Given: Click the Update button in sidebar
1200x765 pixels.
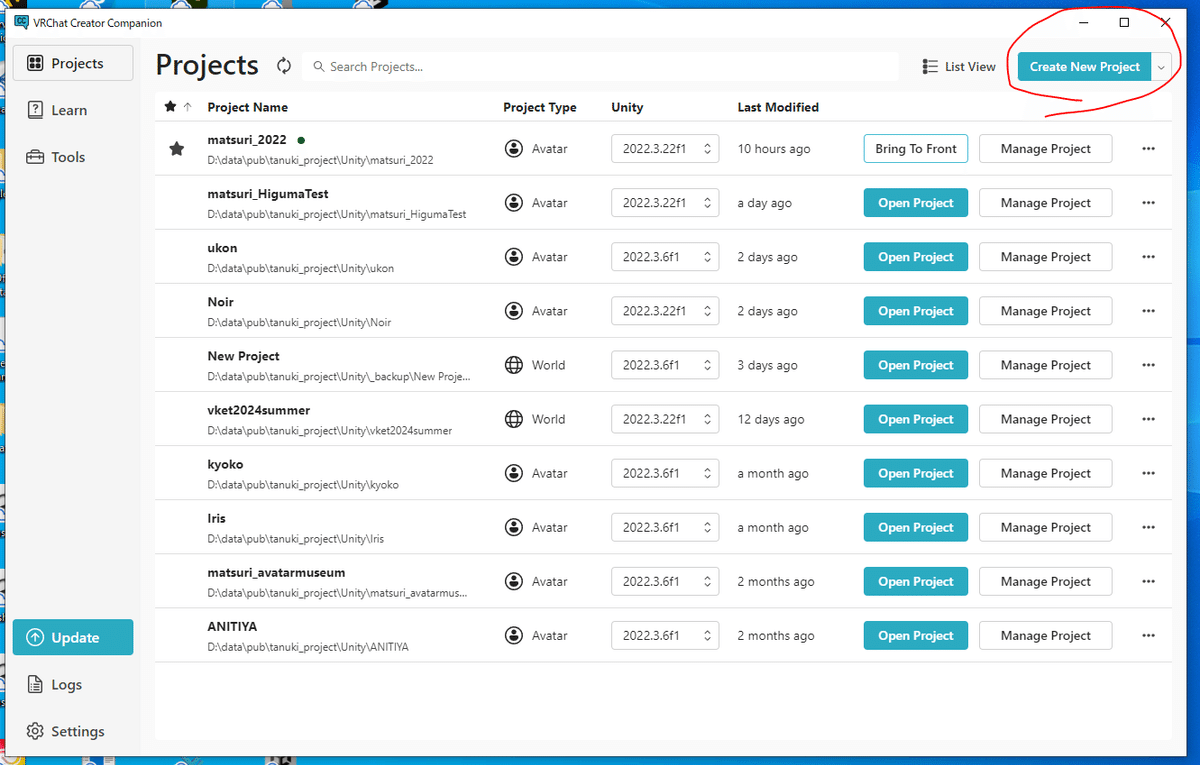Looking at the screenshot, I should click(x=73, y=638).
